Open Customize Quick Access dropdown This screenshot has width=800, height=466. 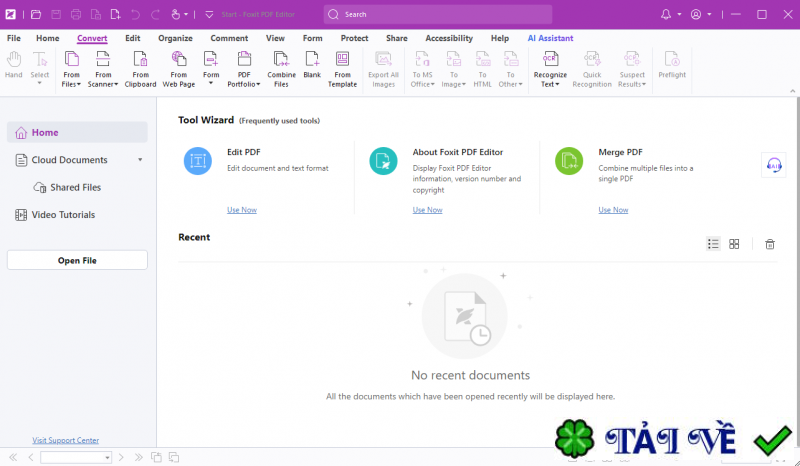pyautogui.click(x=209, y=14)
